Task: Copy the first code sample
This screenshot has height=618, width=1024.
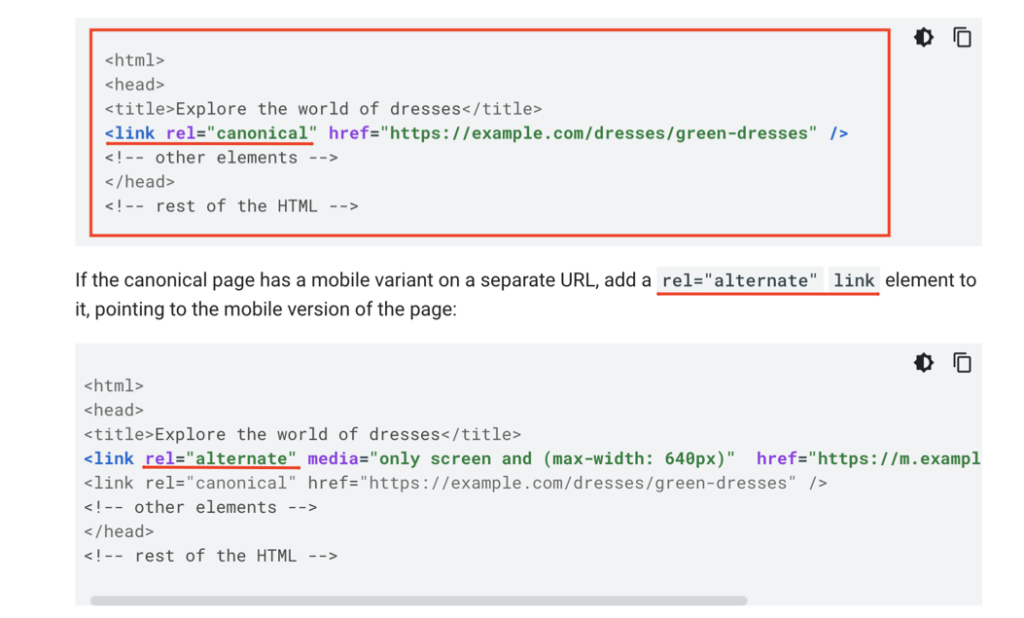Action: [962, 37]
